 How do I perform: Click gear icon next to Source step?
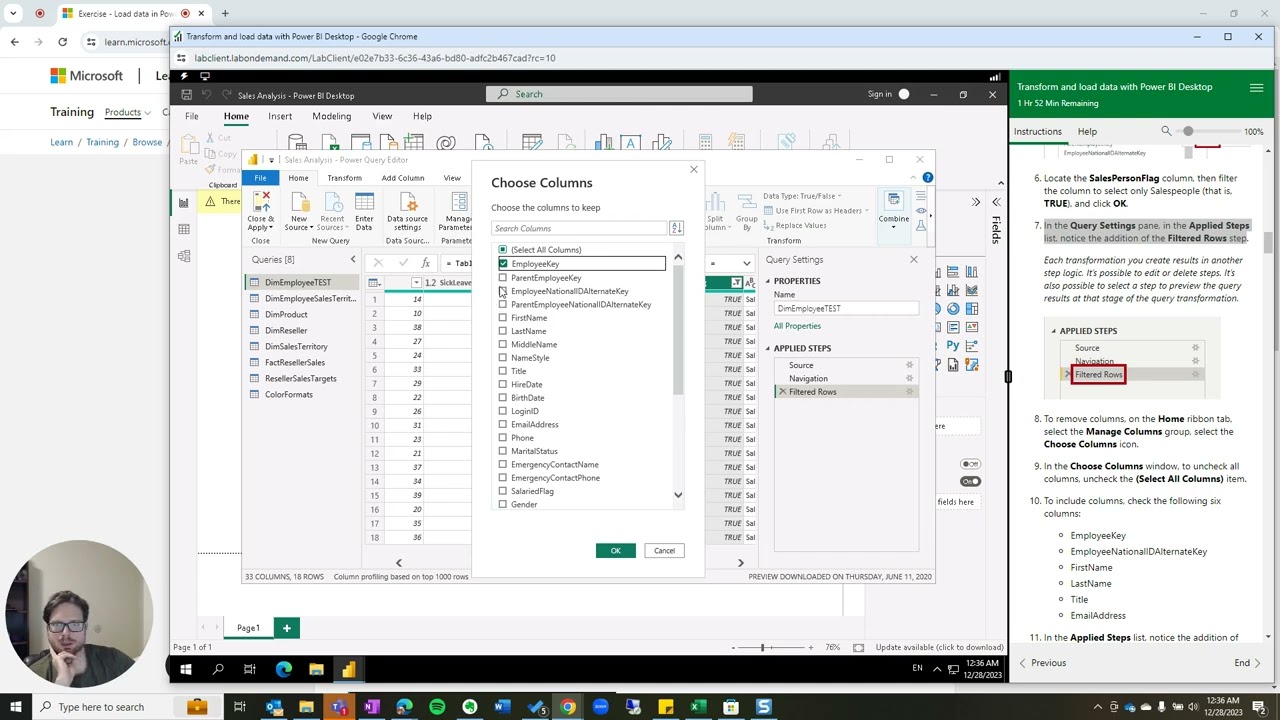(x=909, y=365)
